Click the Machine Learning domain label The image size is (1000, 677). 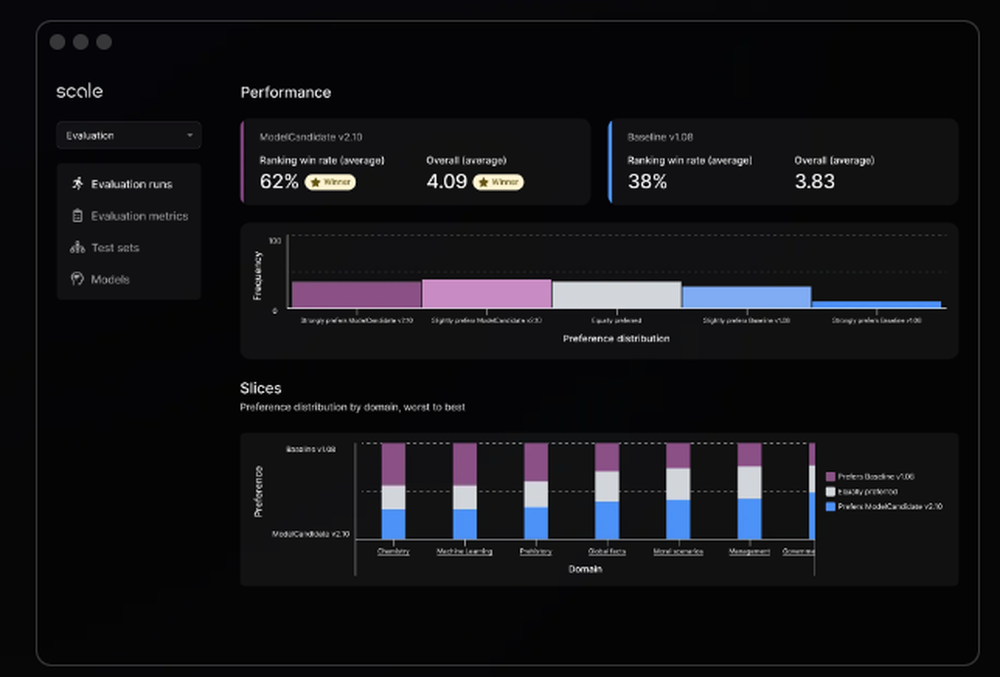tap(464, 551)
